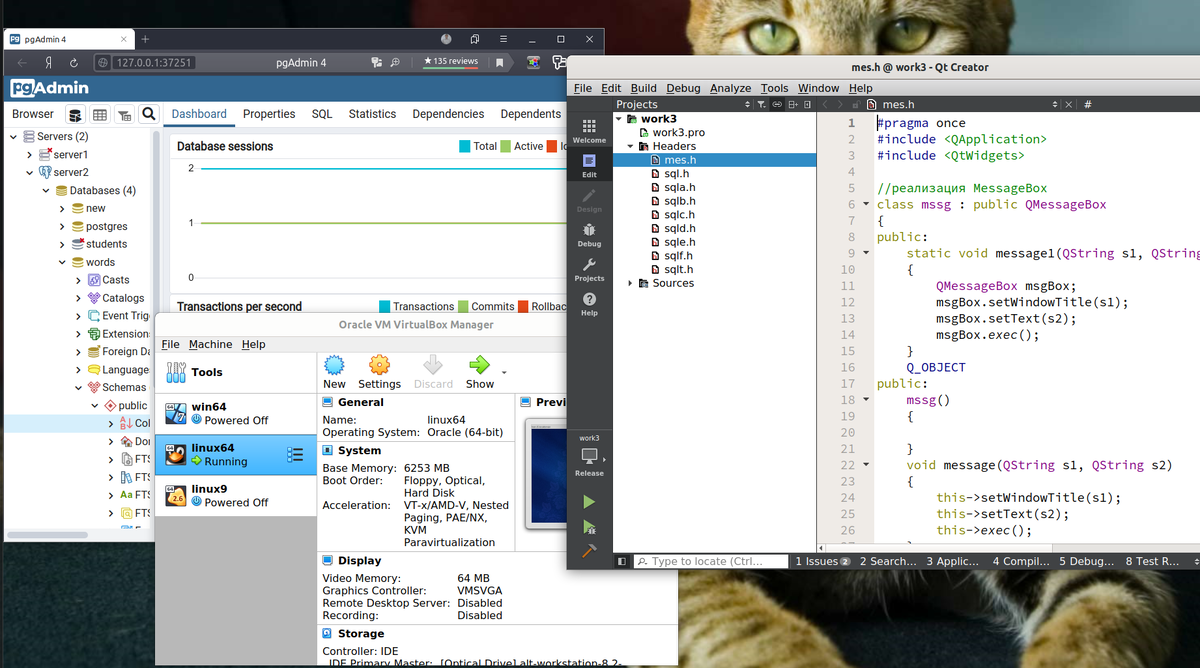Screen dimensions: 1200x668
Task: Open the SQL tab in pgAdmin
Action: pyautogui.click(x=322, y=114)
